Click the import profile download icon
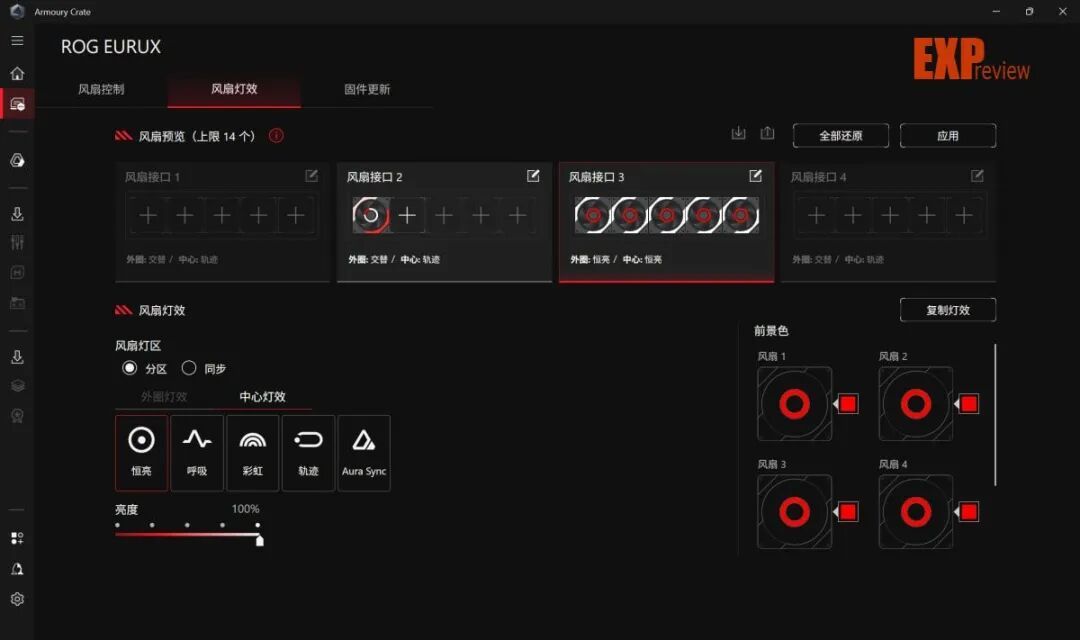This screenshot has width=1080, height=640. pyautogui.click(x=738, y=134)
